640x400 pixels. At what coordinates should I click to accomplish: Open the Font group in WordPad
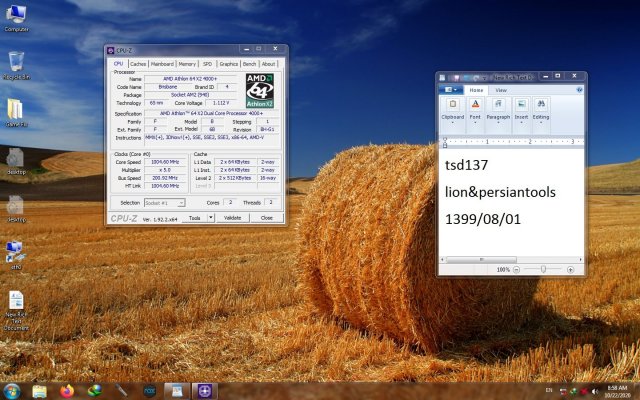[x=475, y=110]
